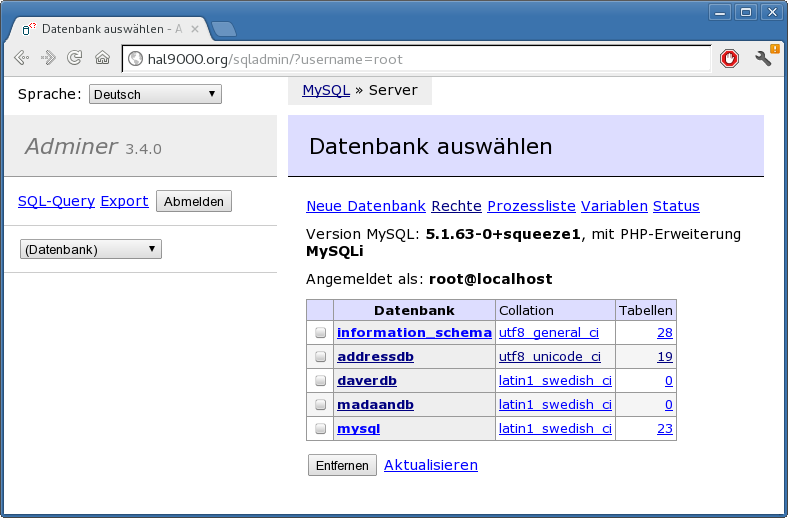Click the globe site info icon in address bar
This screenshot has height=518, width=788.
coord(135,59)
